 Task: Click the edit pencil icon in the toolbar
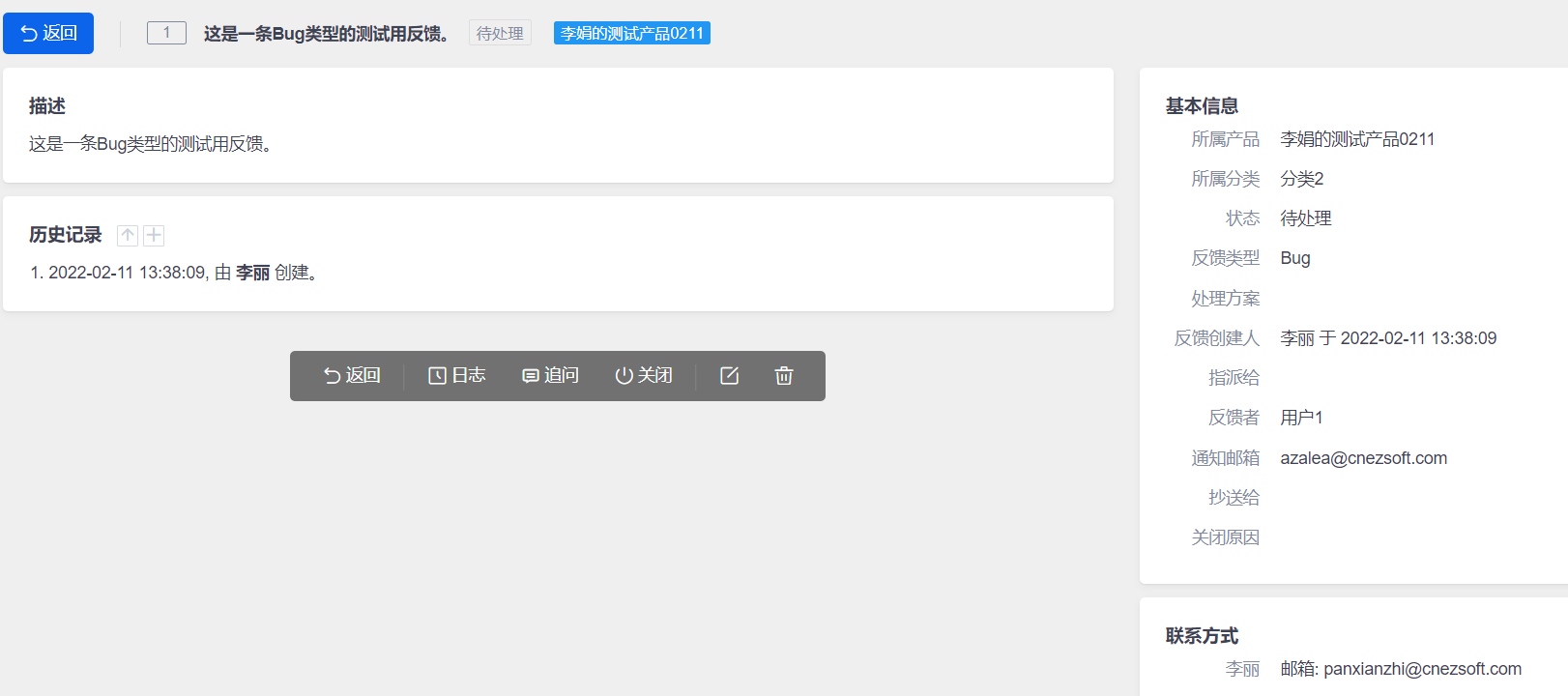tap(730, 375)
